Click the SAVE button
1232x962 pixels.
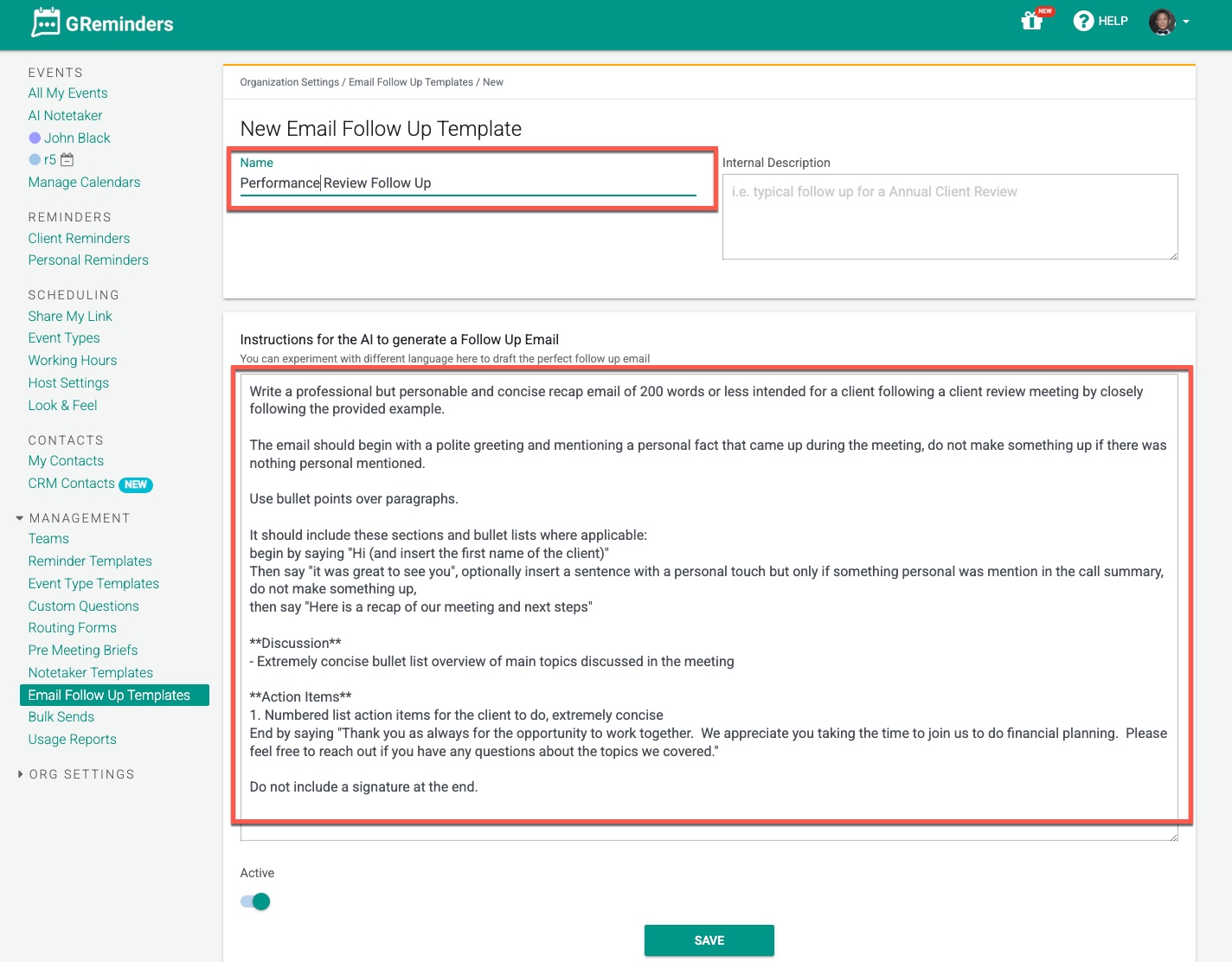coord(709,940)
